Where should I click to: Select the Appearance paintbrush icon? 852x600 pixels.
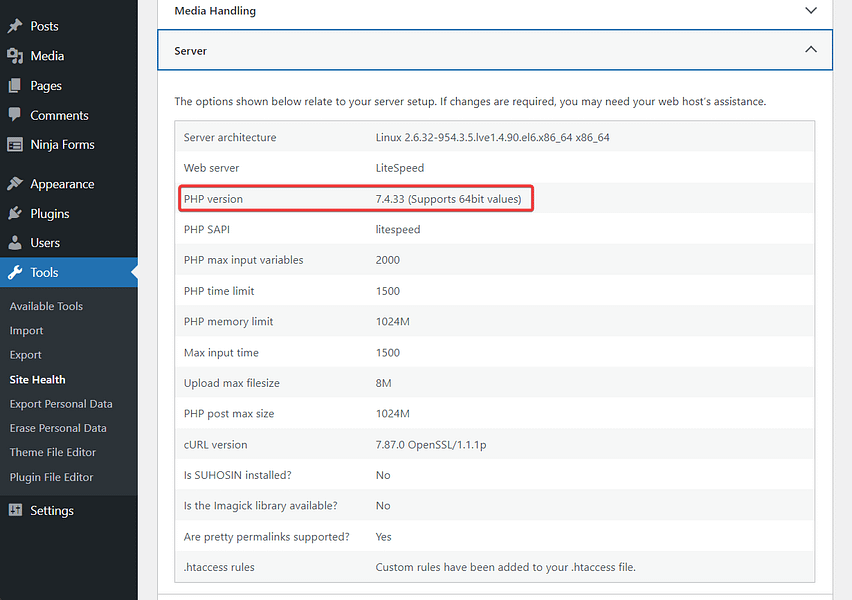click(17, 183)
